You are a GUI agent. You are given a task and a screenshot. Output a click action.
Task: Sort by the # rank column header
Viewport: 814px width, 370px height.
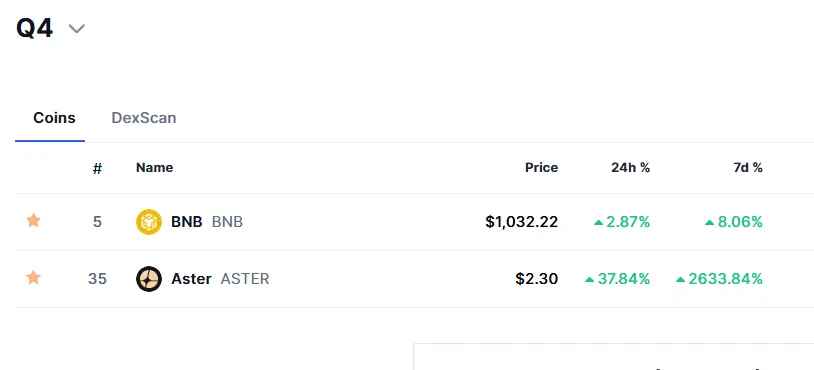tap(97, 168)
